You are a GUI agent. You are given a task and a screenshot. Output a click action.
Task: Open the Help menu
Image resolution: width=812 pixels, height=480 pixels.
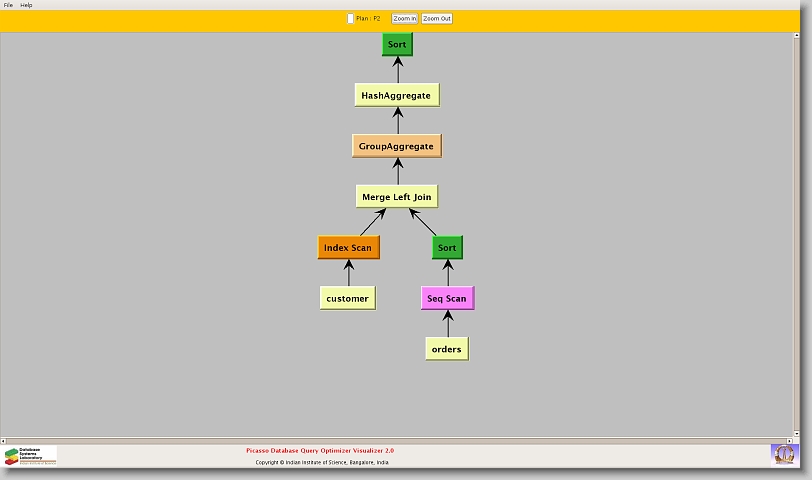tap(26, 5)
